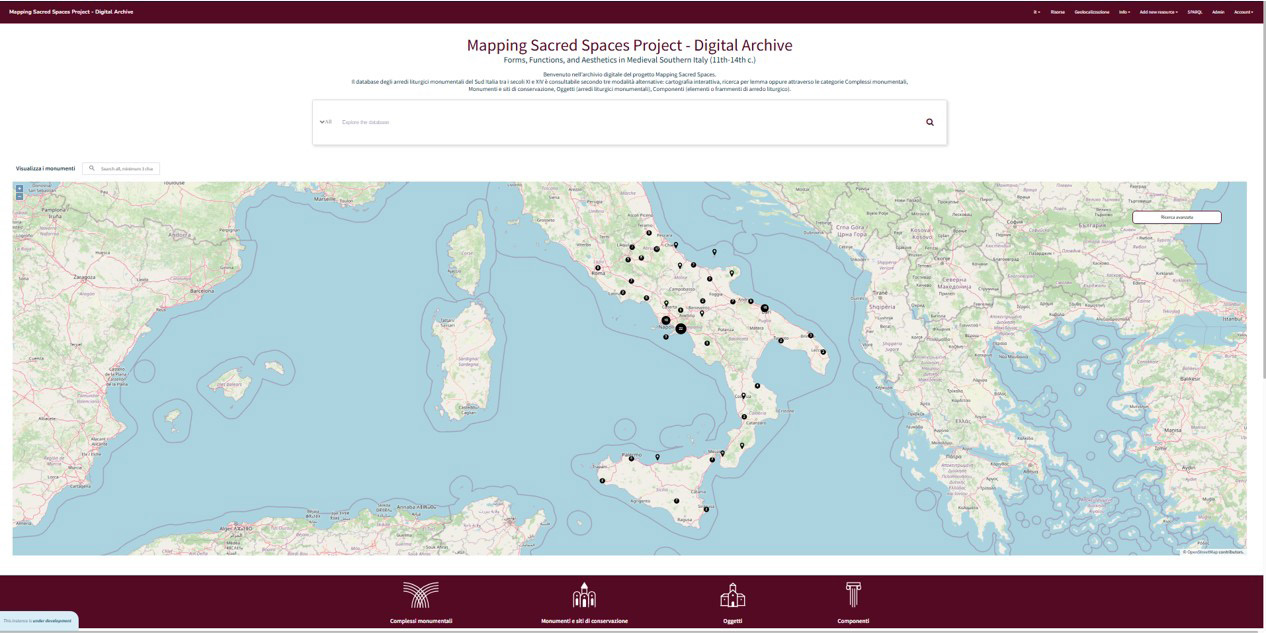Open Monumenti e siti di conservazione icon
Image resolution: width=1266 pixels, height=633 pixels.
584,595
